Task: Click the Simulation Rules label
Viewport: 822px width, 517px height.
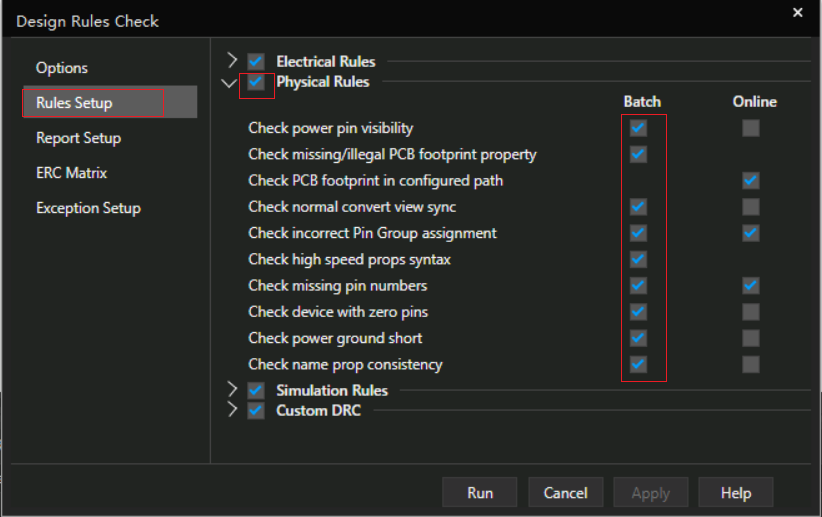Action: 332,391
